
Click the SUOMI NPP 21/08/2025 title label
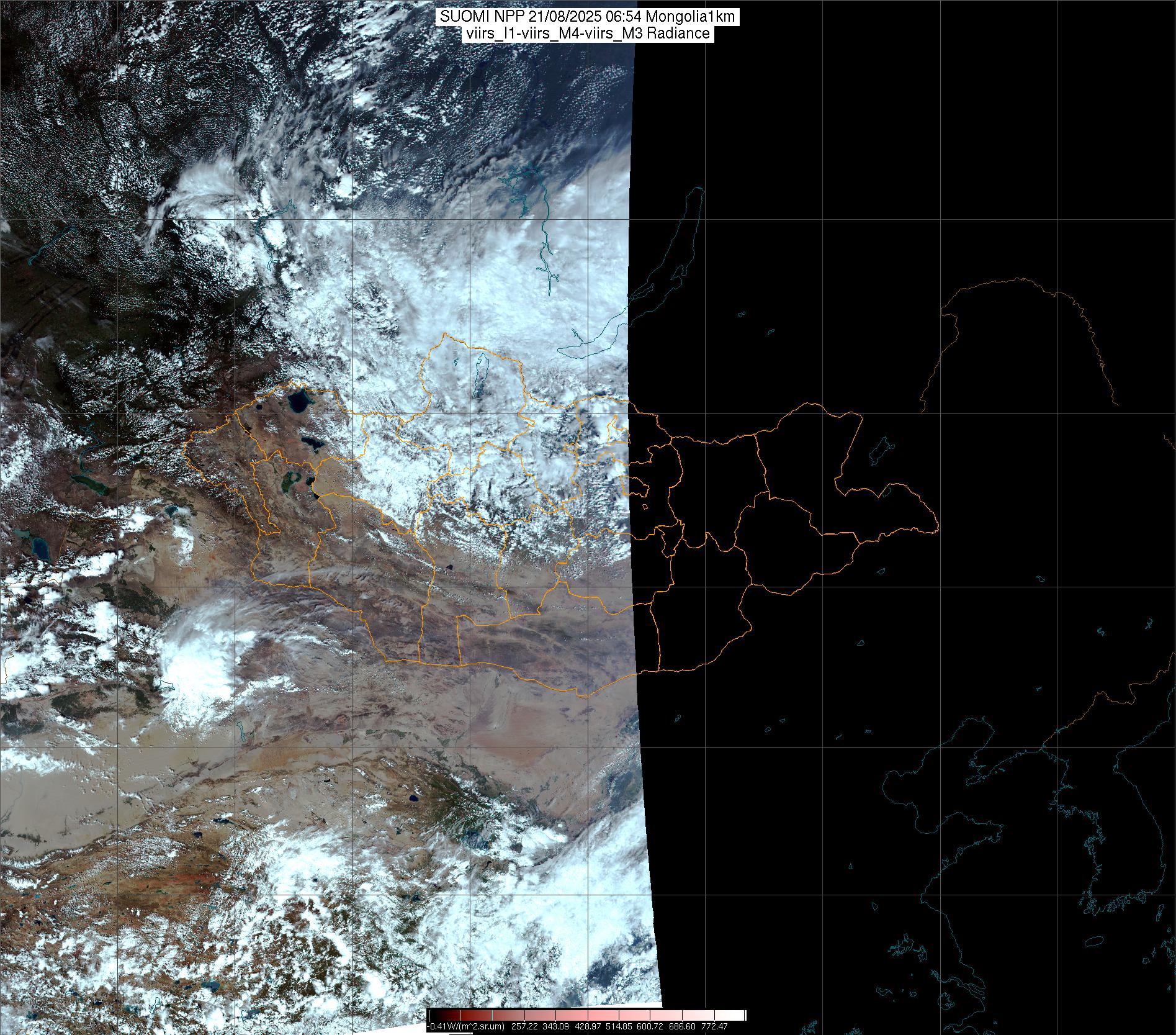coord(587,17)
